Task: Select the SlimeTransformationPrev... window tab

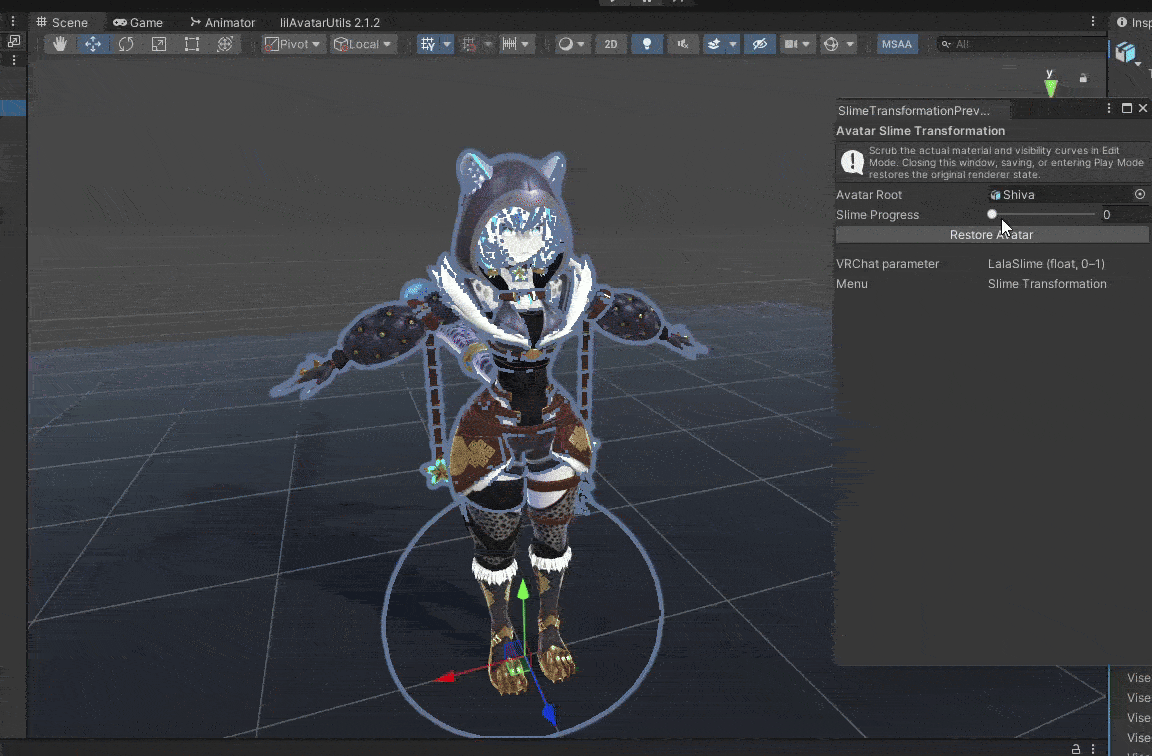Action: [922, 110]
